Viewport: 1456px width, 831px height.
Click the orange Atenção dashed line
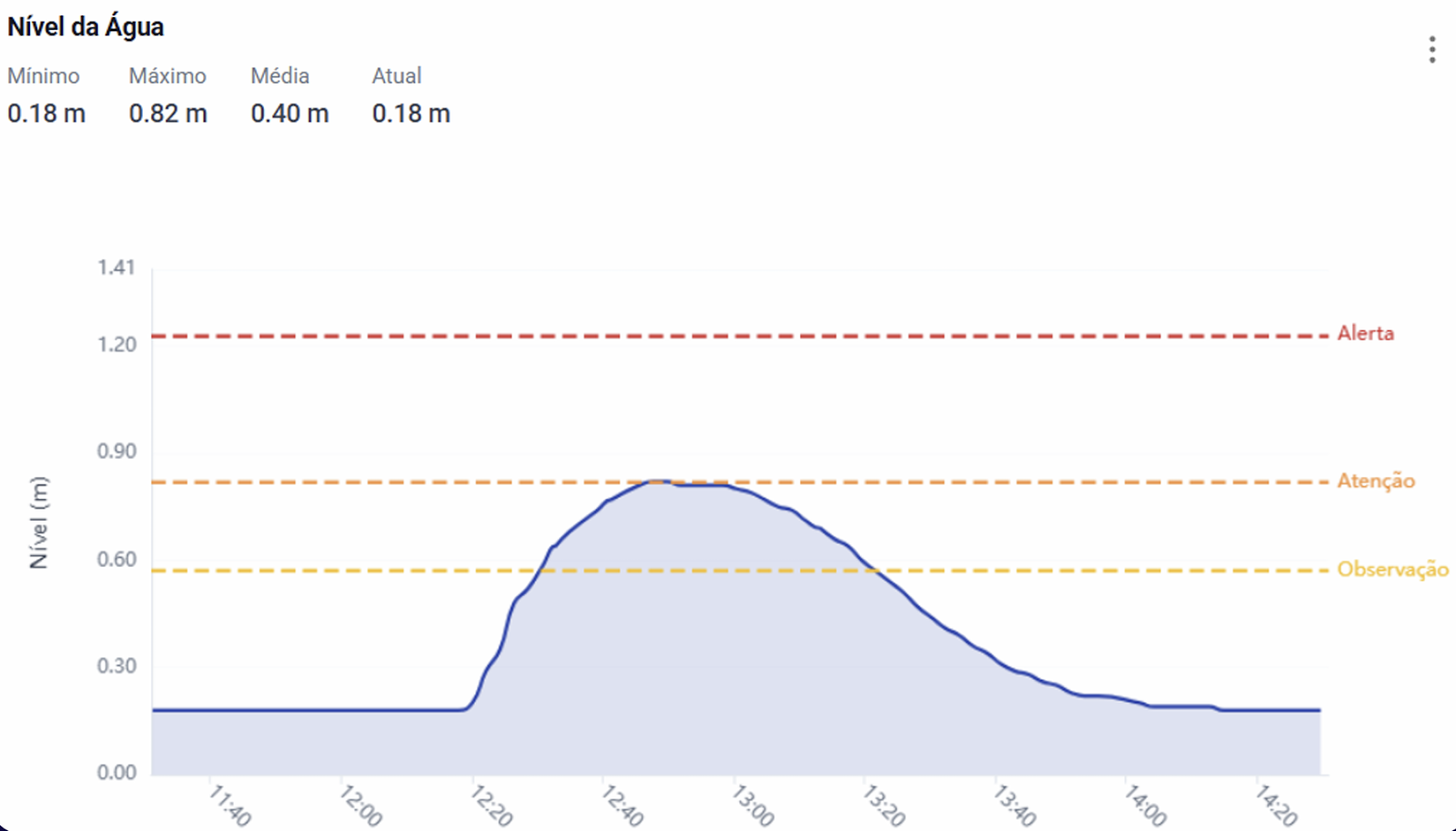pyautogui.click(x=364, y=481)
